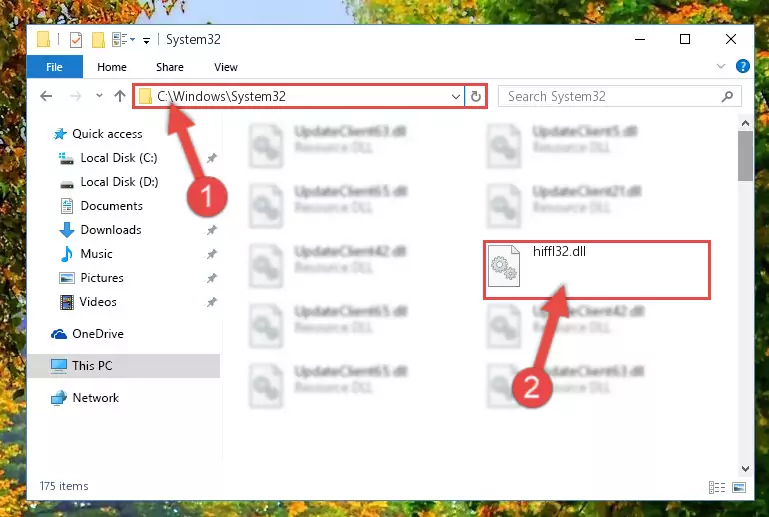This screenshot has width=769, height=517.
Task: Open Help with the question mark icon
Action: [743, 66]
